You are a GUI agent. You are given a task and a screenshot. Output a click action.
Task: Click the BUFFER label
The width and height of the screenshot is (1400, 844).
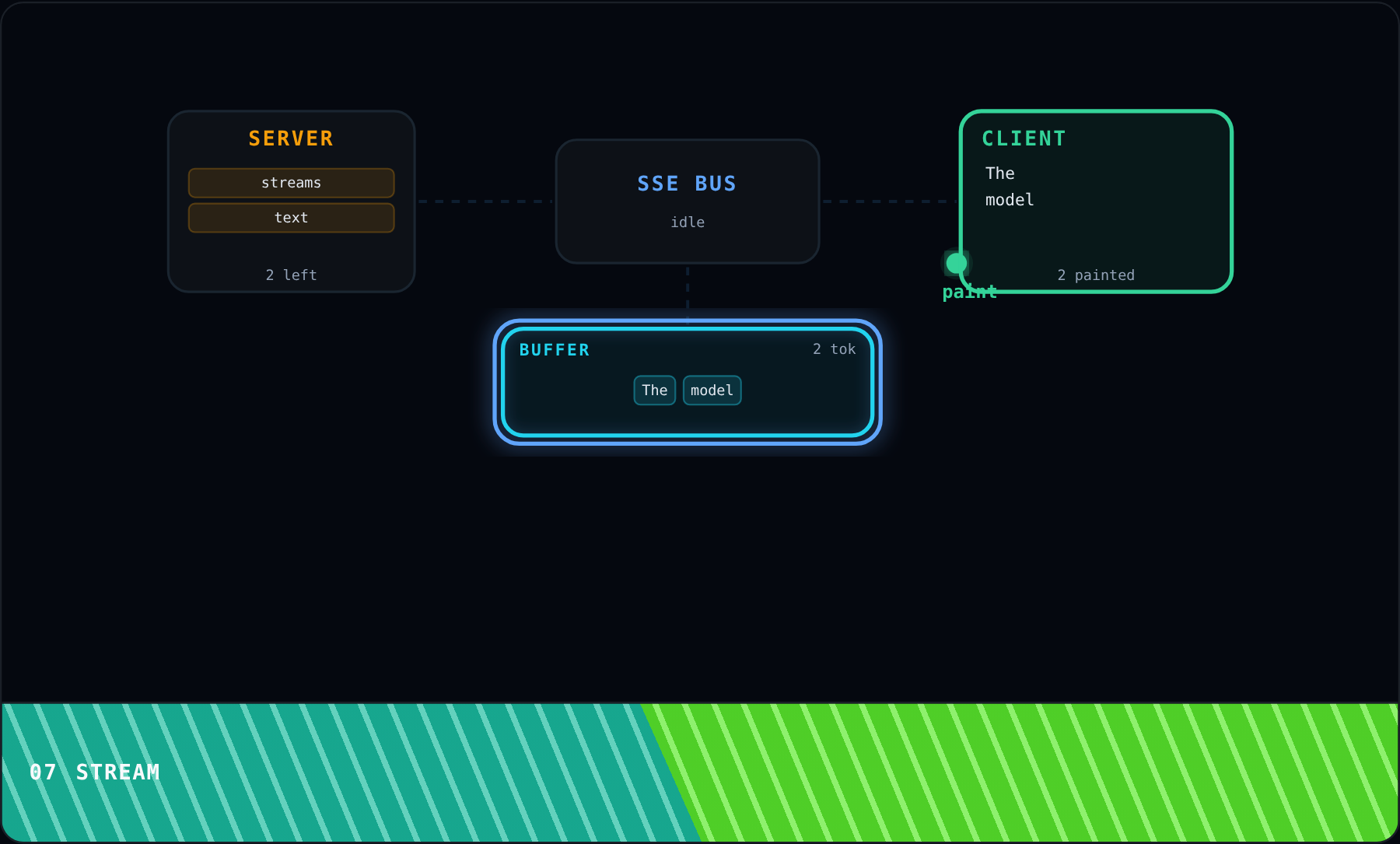pos(555,350)
